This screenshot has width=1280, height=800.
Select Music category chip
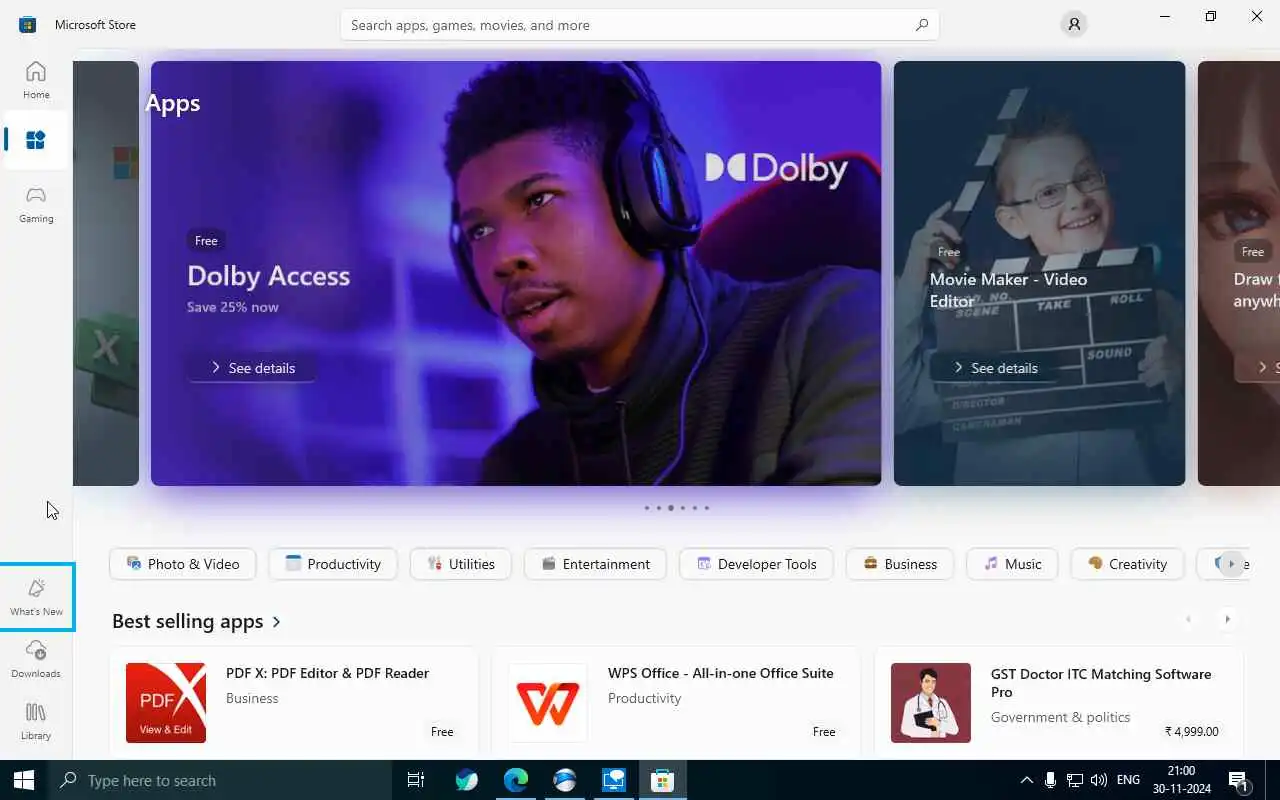click(x=1011, y=564)
